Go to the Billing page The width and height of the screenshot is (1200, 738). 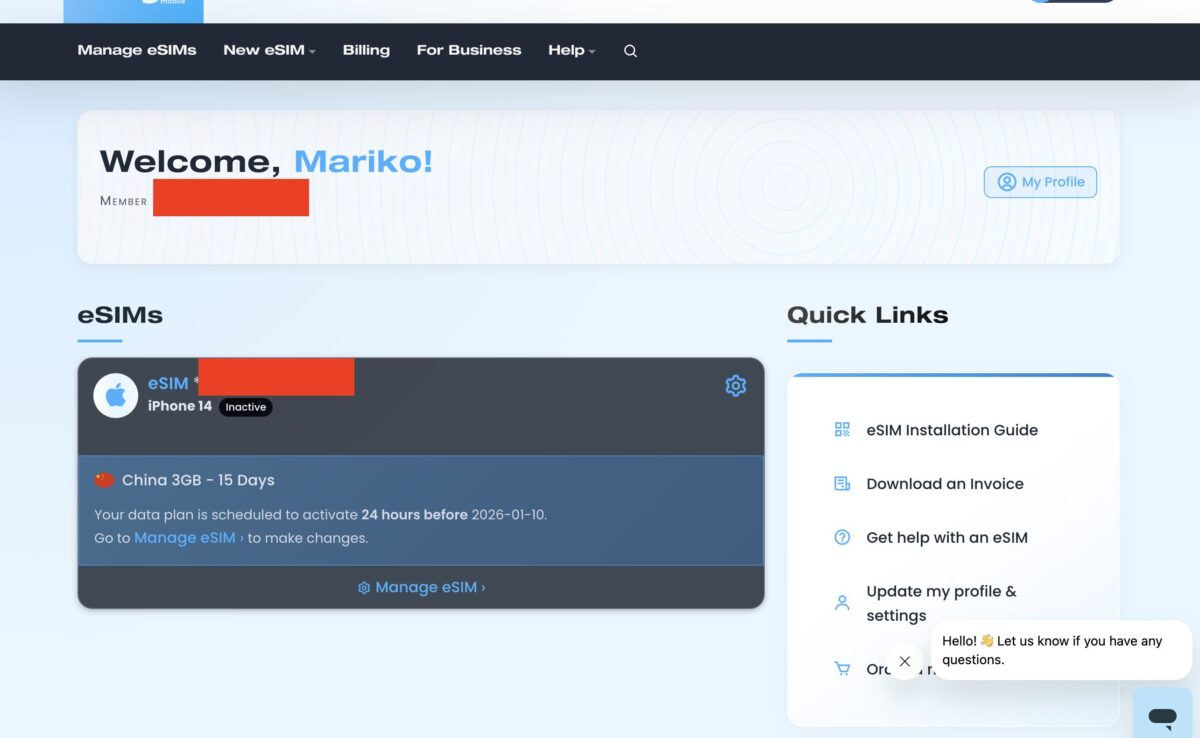(366, 50)
